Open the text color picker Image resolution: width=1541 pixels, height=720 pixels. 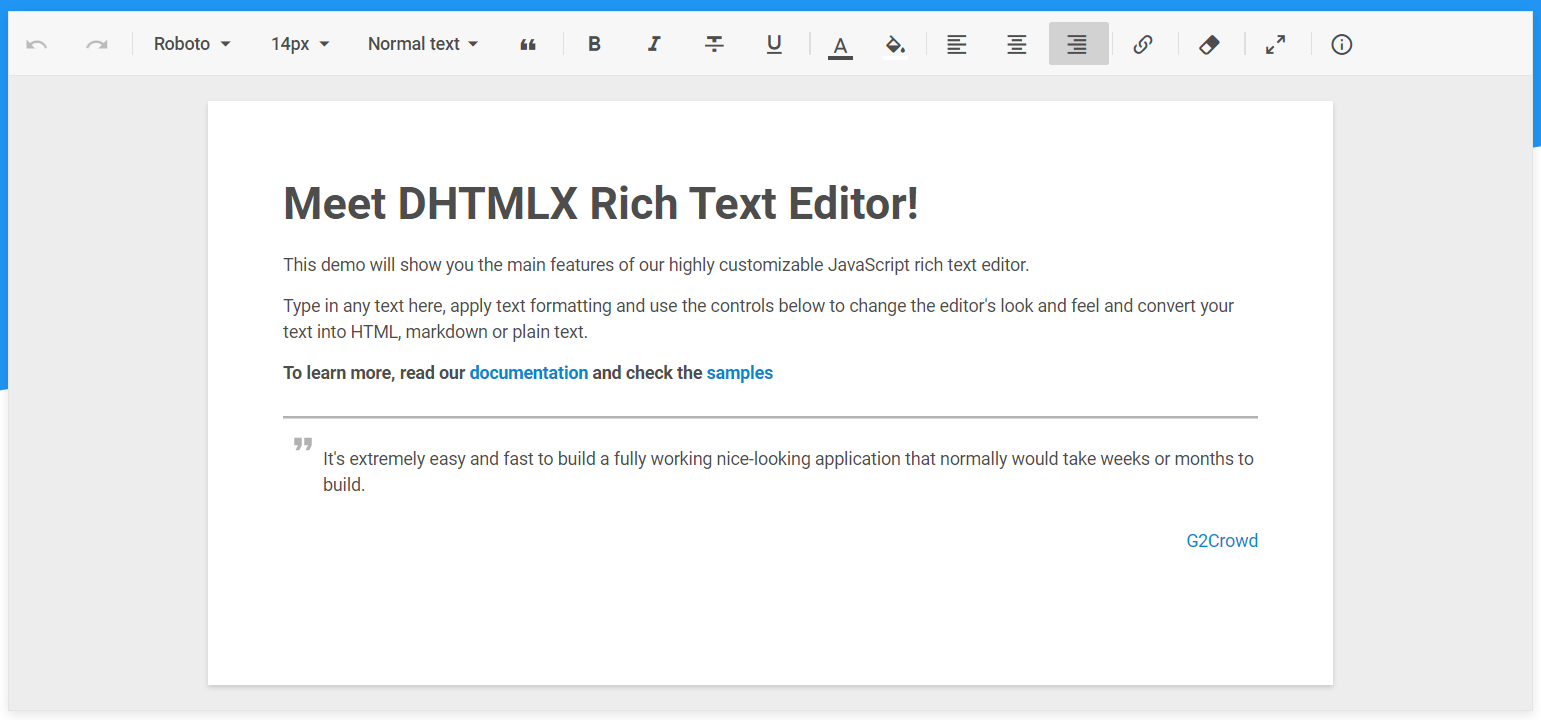pos(840,45)
